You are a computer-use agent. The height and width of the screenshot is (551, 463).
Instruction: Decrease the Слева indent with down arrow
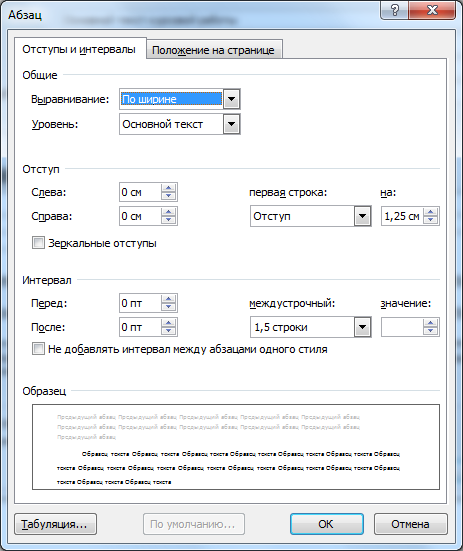[x=169, y=196]
